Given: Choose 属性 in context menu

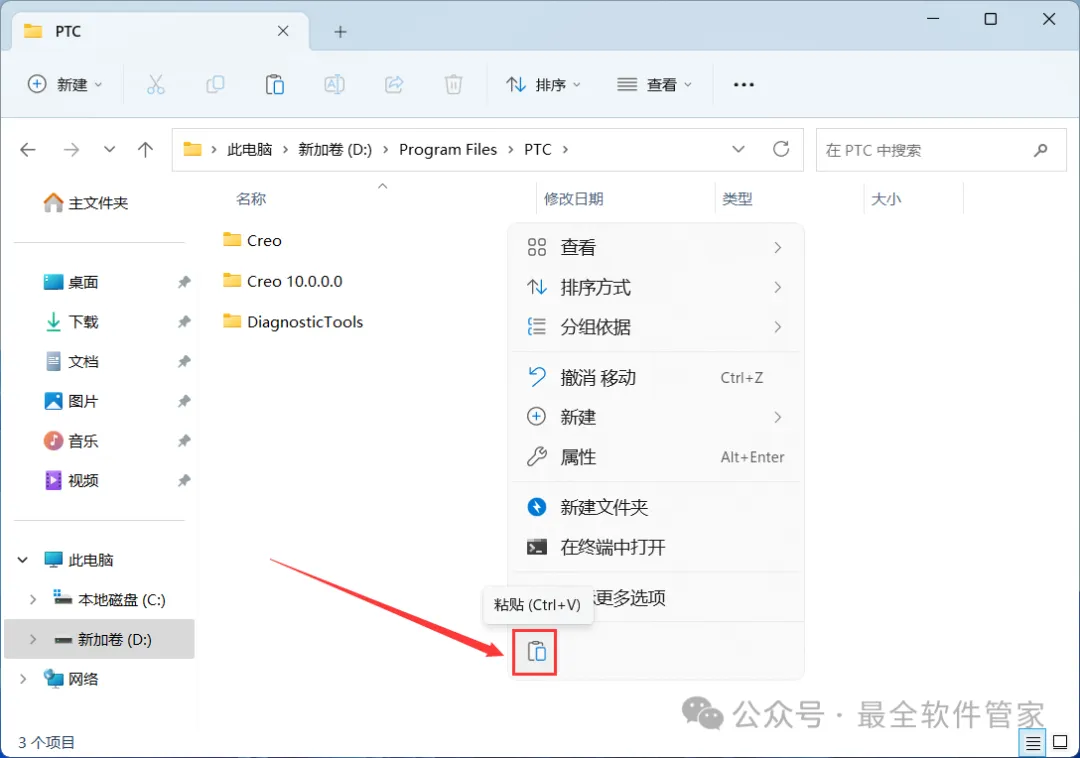Looking at the screenshot, I should pyautogui.click(x=656, y=457).
